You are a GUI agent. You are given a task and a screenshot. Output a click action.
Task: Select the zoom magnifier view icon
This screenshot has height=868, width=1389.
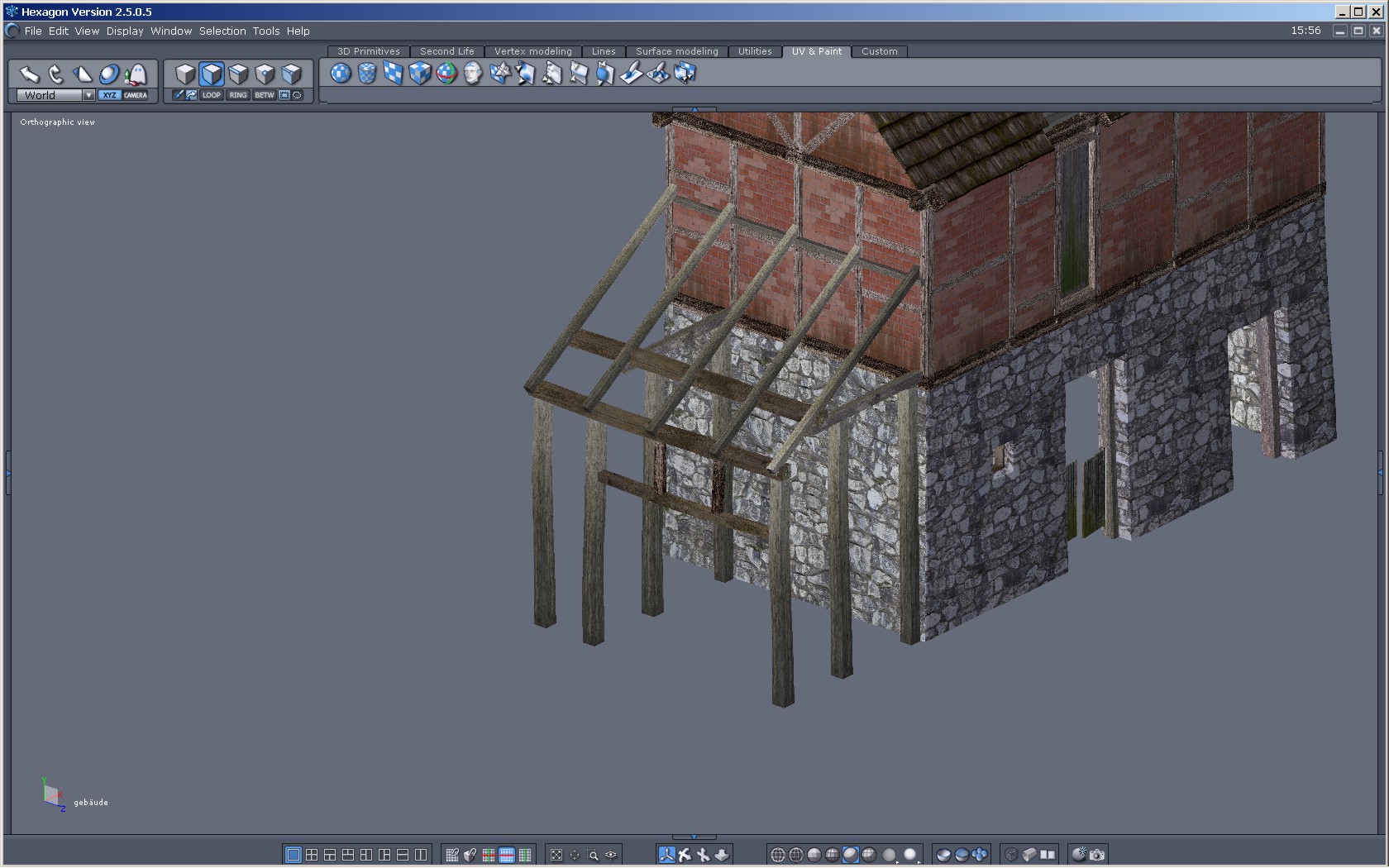click(593, 855)
